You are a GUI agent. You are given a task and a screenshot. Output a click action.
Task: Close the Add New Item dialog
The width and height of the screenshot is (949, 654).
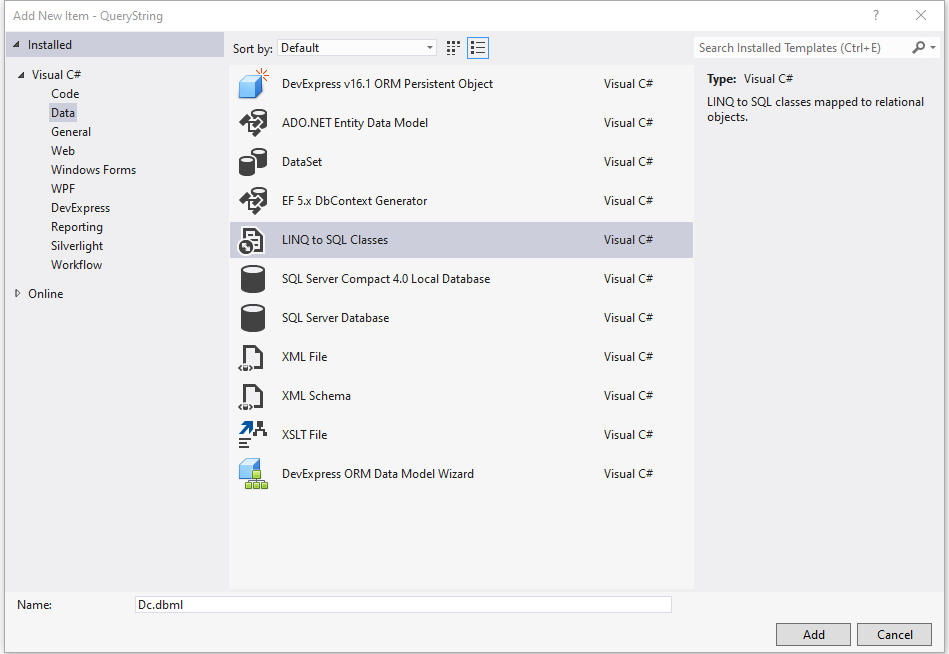921,16
